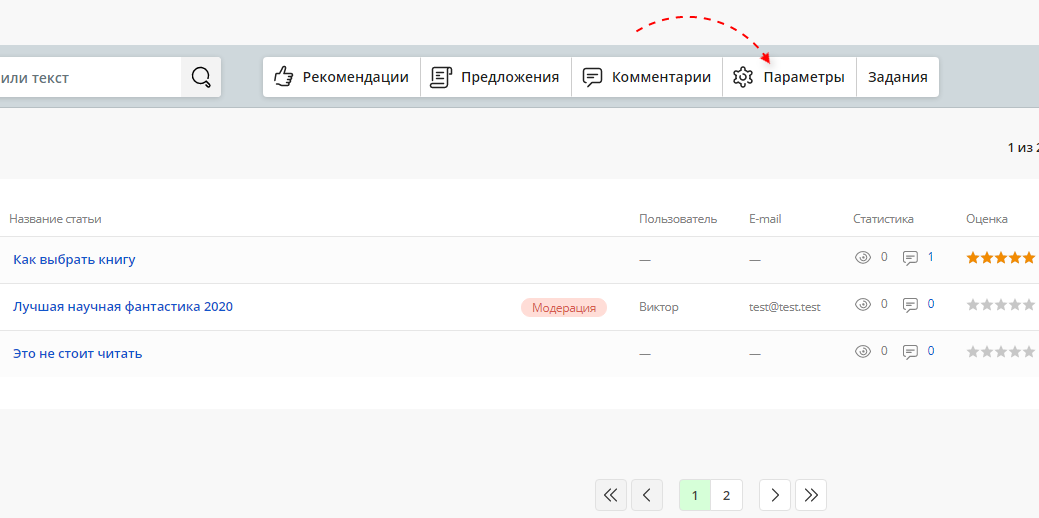
Task: Go to the next page arrow
Action: [x=775, y=495]
